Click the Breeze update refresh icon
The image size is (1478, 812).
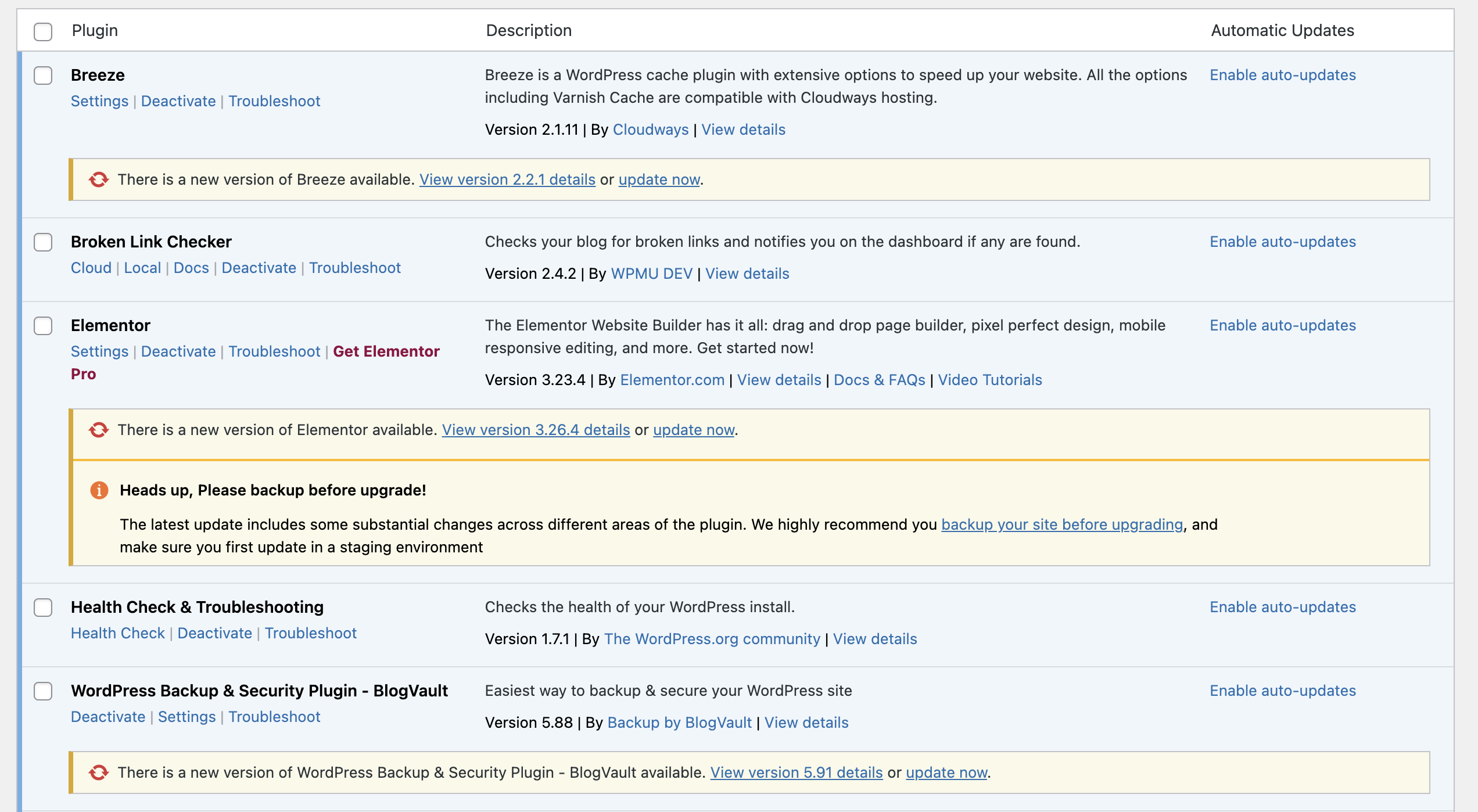pyautogui.click(x=99, y=179)
